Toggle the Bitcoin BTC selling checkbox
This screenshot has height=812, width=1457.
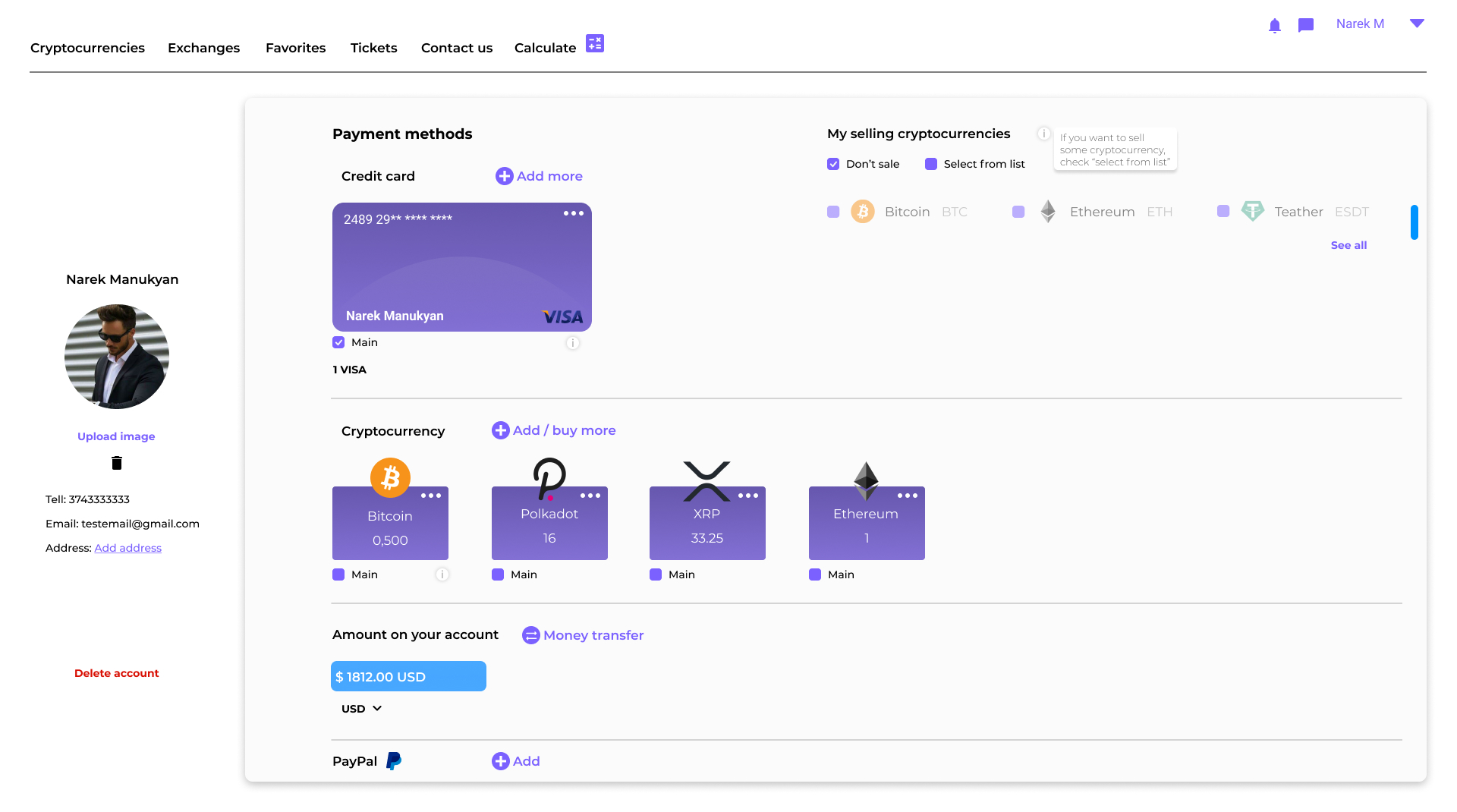(x=833, y=212)
